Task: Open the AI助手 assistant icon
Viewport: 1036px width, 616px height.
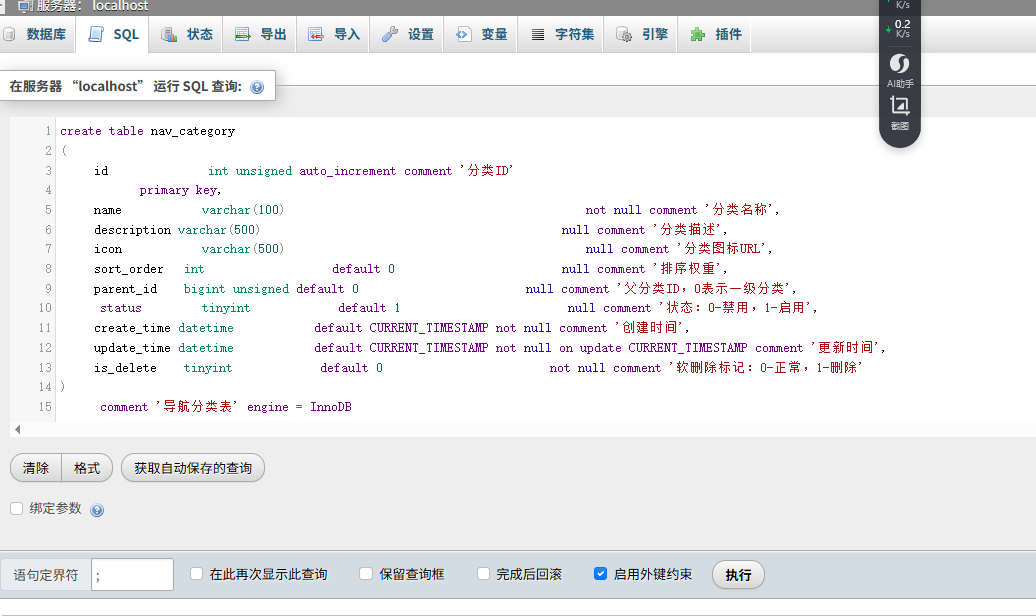Action: point(899,64)
